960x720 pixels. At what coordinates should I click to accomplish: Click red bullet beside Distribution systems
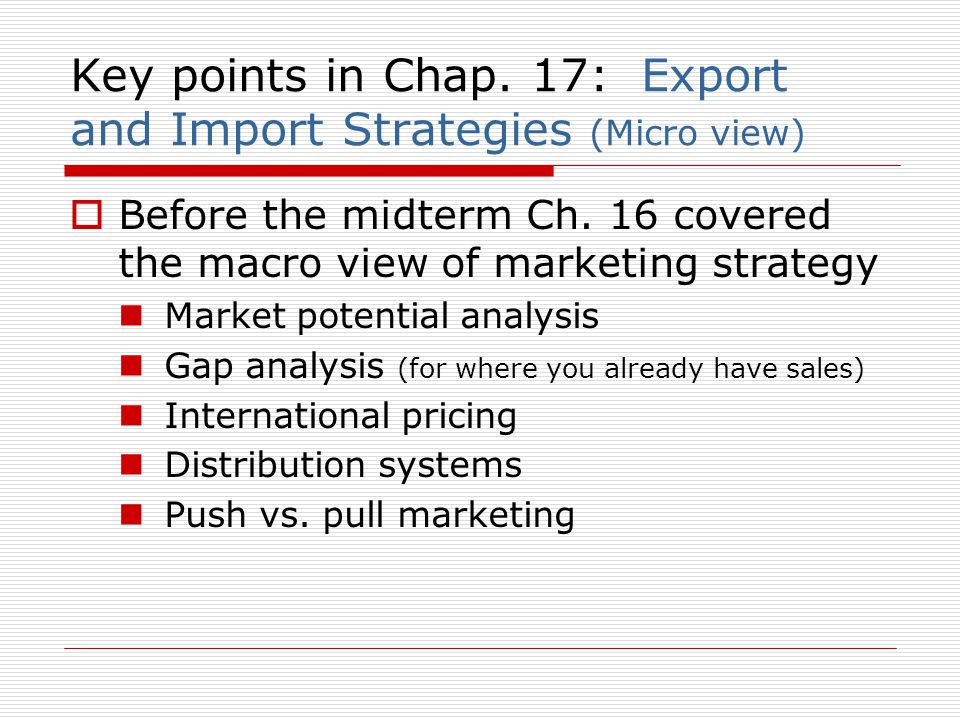coord(132,465)
